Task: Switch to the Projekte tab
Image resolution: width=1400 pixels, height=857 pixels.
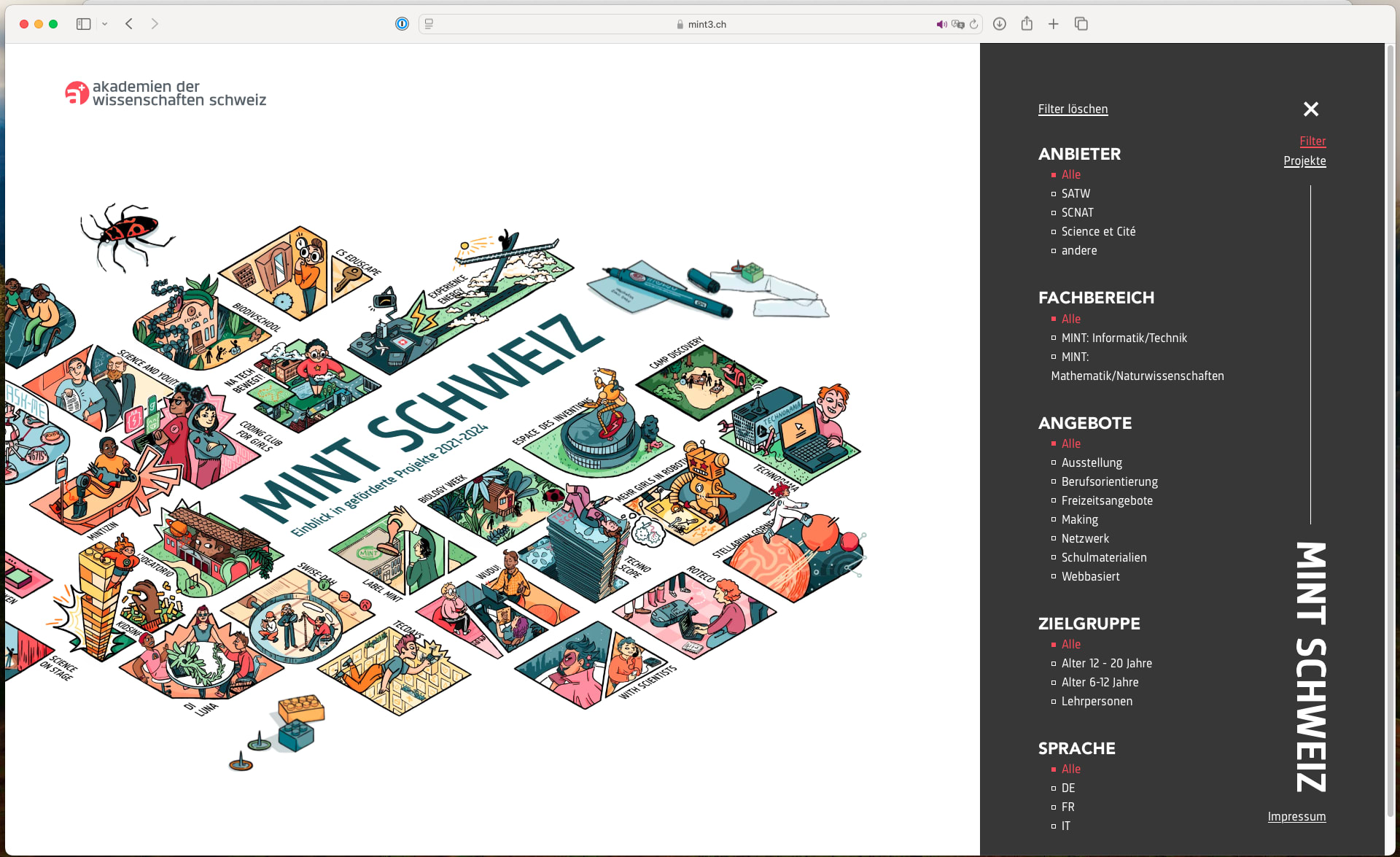Action: 1304,160
